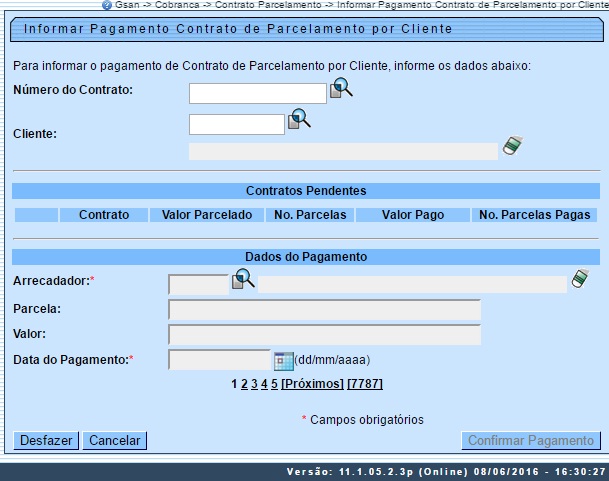609x481 pixels.
Task: Click the Arrecadador name display field
Action: coord(412,284)
